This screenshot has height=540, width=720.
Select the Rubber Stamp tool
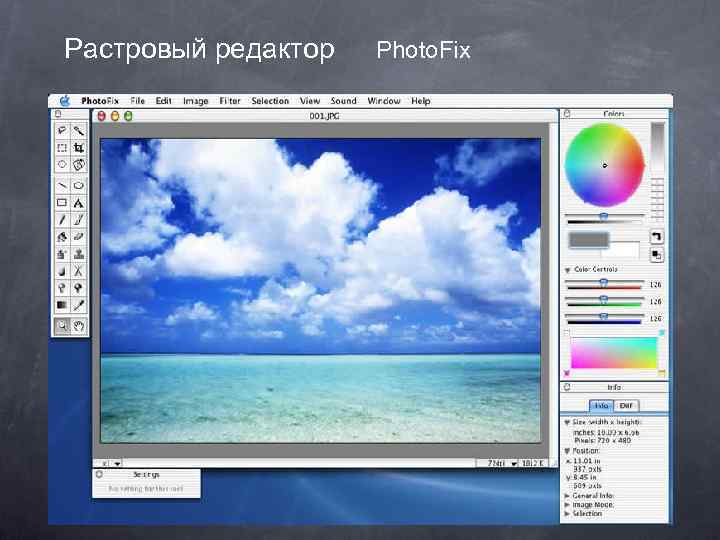(79, 254)
